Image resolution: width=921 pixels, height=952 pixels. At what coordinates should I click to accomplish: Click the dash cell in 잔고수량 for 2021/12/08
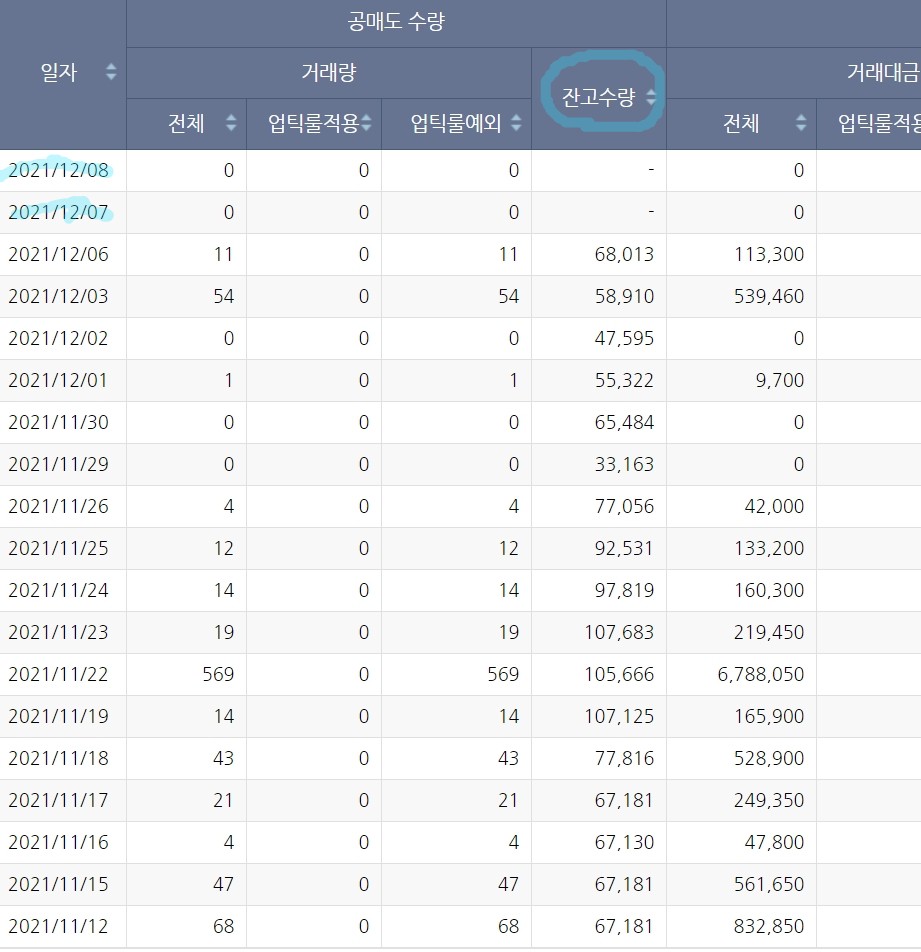[649, 170]
